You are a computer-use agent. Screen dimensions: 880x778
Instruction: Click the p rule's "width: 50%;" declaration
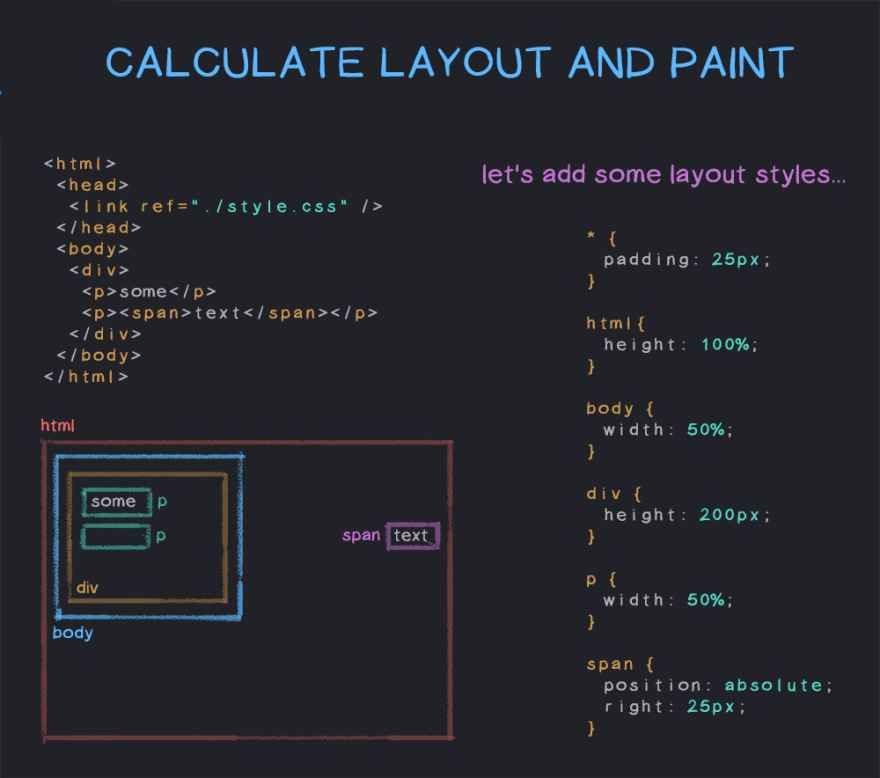point(668,600)
